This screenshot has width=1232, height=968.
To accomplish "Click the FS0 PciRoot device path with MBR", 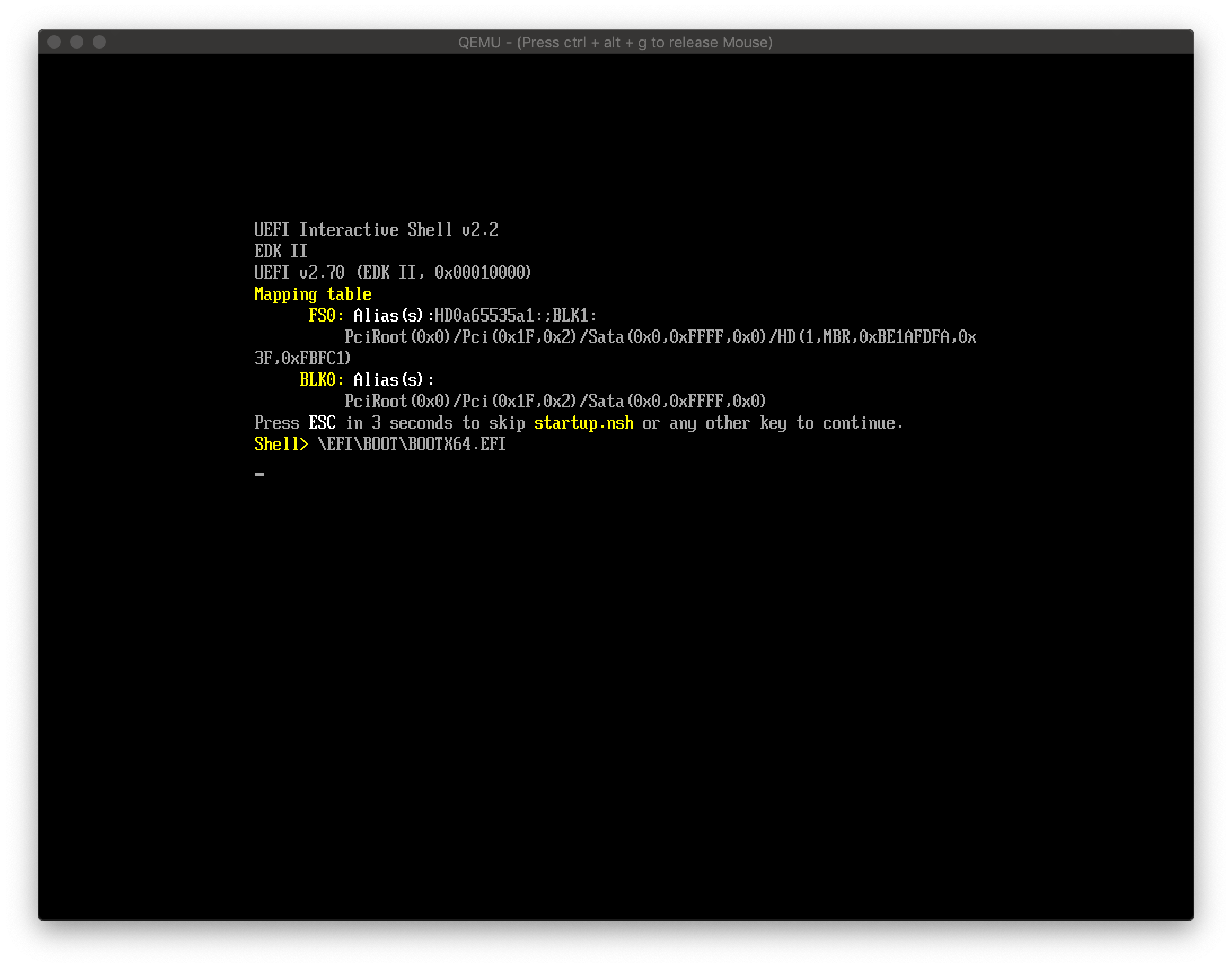I will 659,337.
